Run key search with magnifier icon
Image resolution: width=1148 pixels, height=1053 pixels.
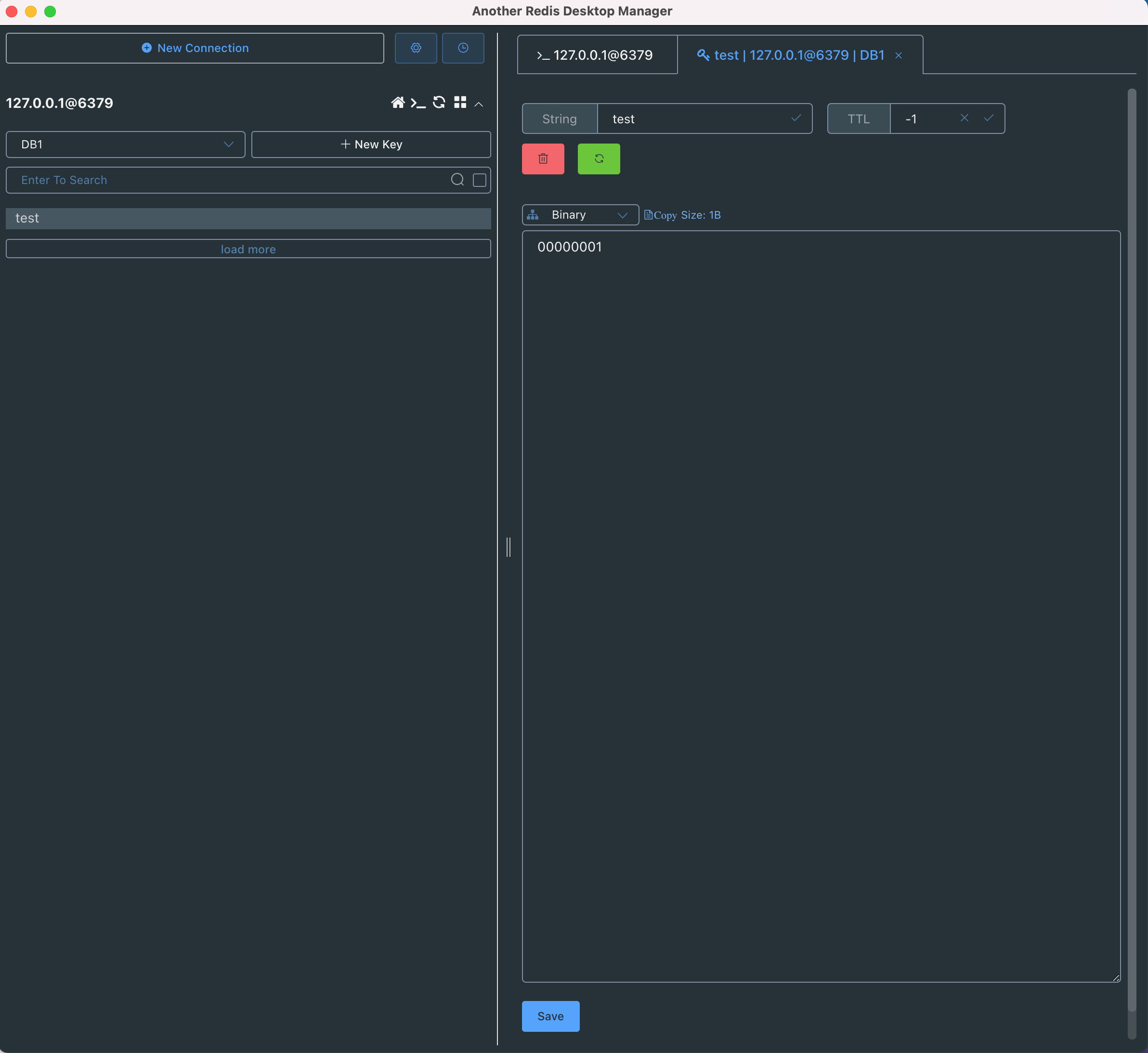click(x=457, y=180)
